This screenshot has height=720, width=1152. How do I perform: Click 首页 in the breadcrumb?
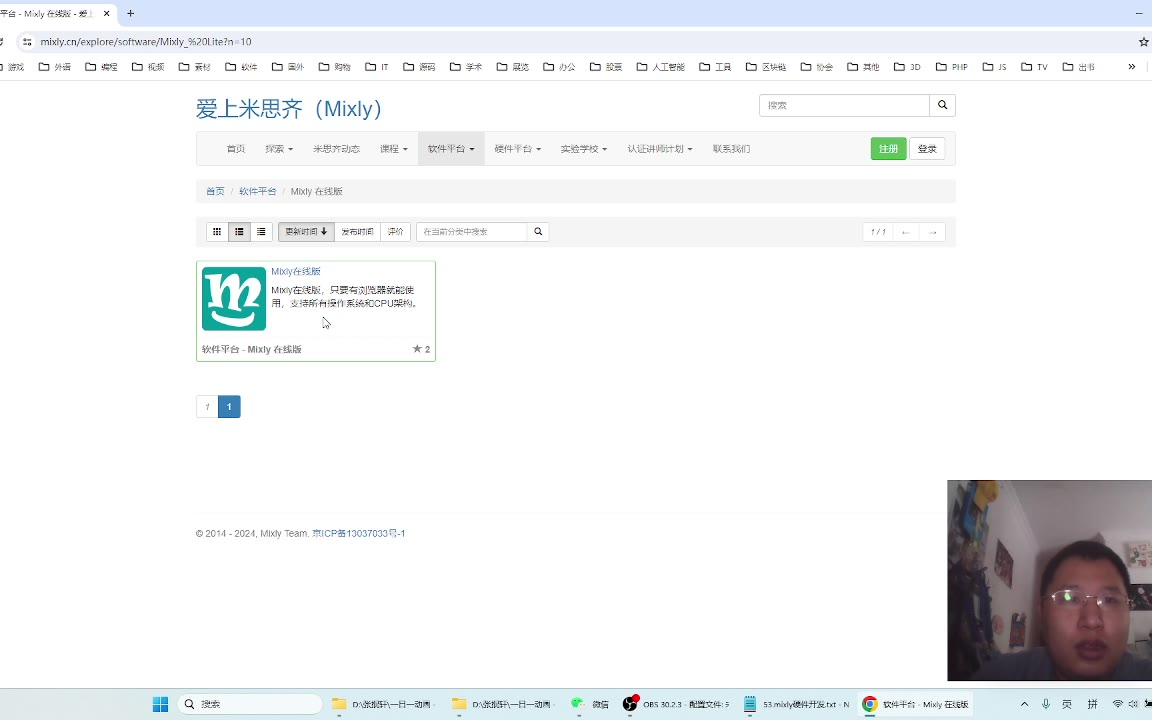215,191
